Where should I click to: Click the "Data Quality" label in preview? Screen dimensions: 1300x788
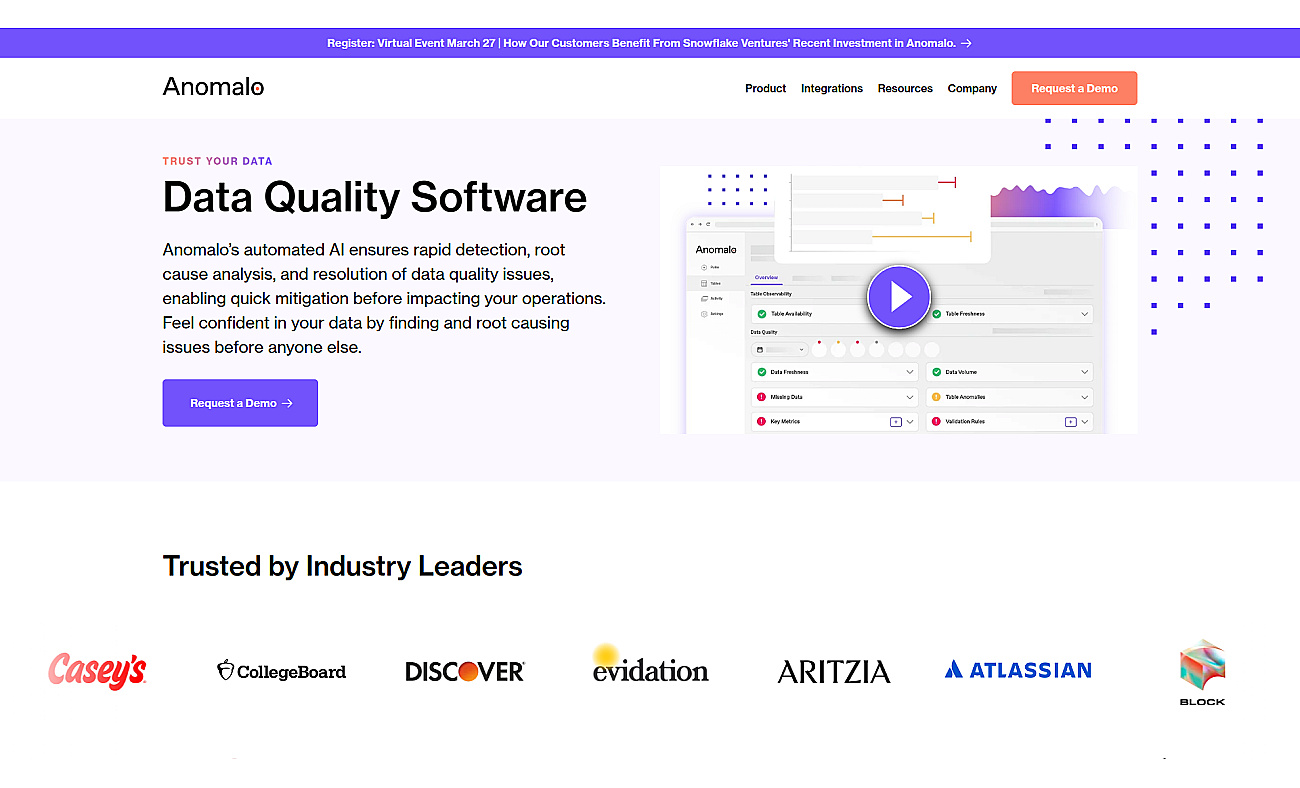764,332
